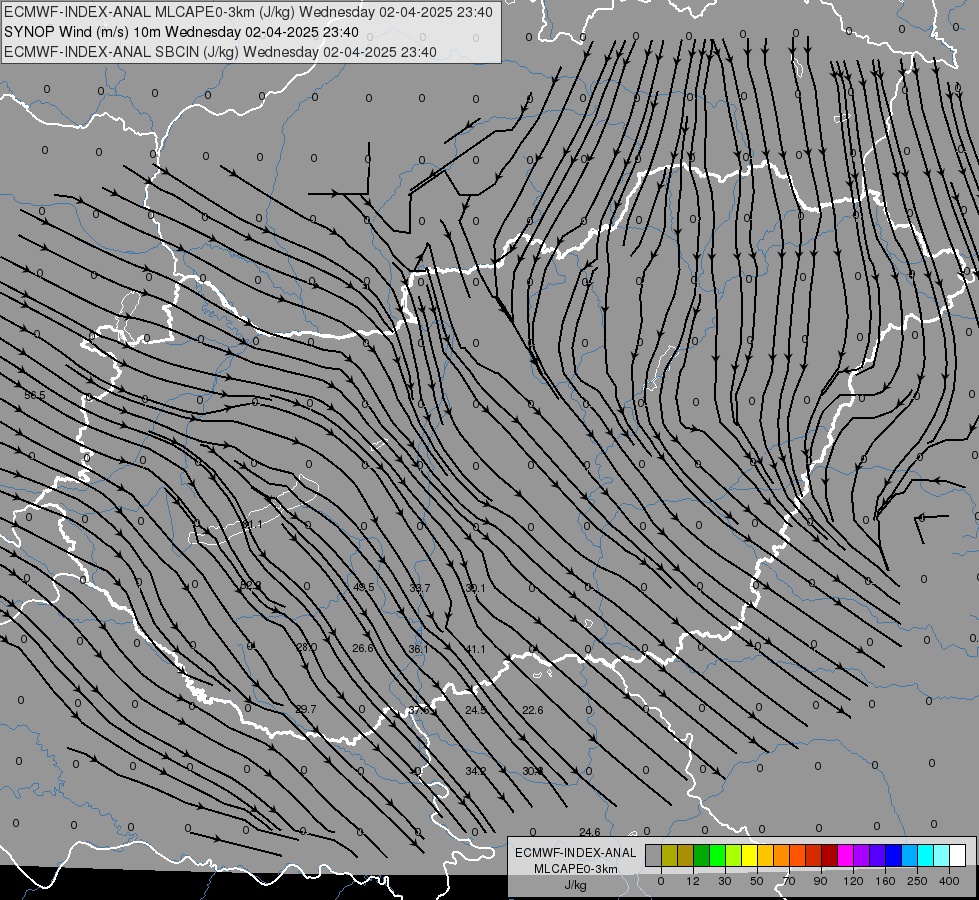Click the 24.6 value near the legend
Viewport: 979px width, 900px height.
tap(590, 832)
